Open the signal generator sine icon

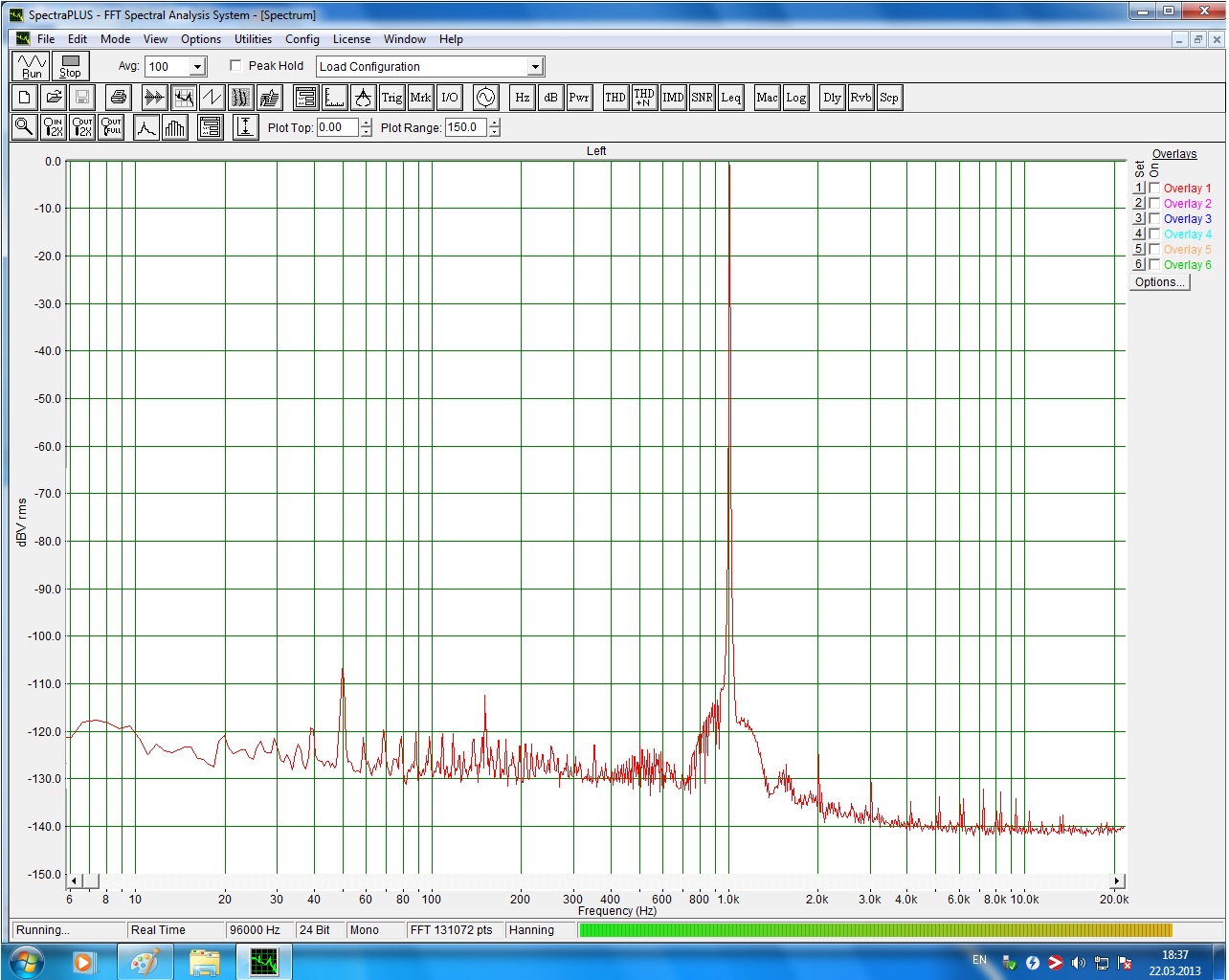[x=485, y=98]
